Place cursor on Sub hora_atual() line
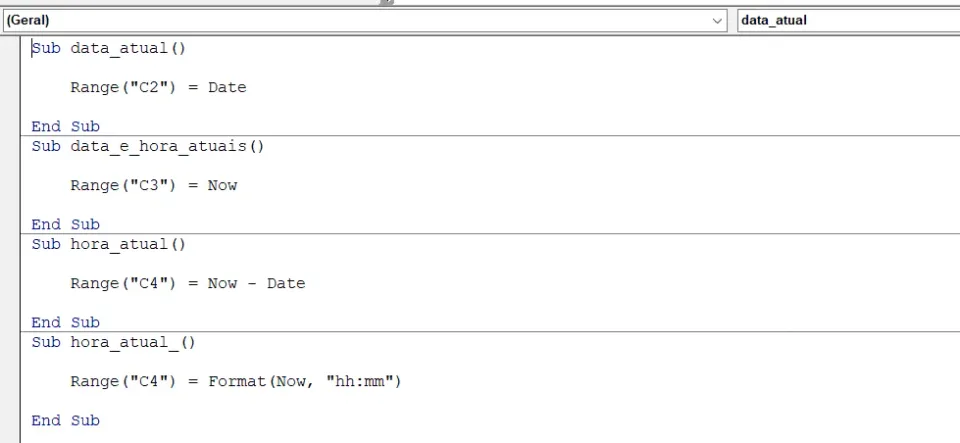960x443 pixels. point(108,244)
